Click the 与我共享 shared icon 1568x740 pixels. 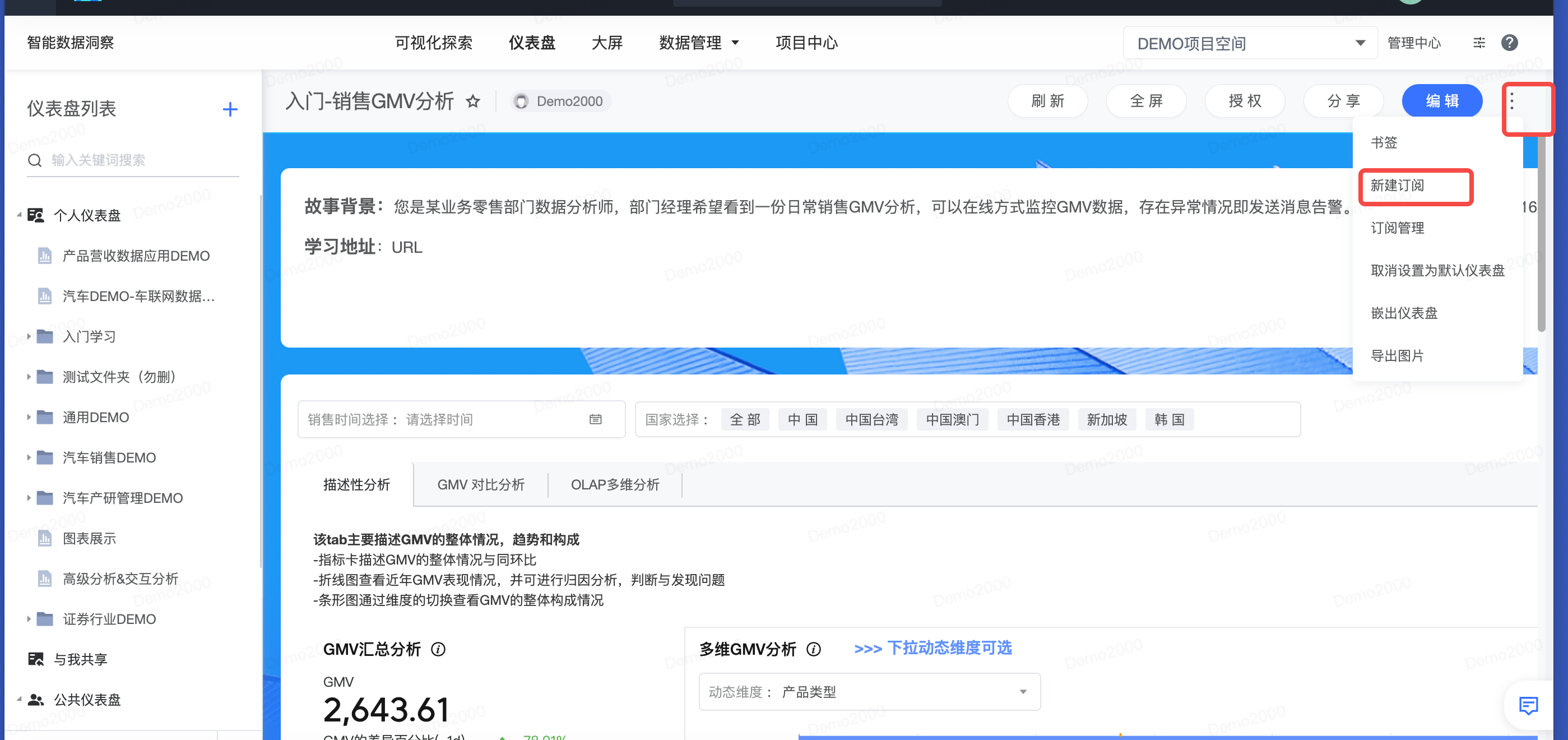coord(36,659)
